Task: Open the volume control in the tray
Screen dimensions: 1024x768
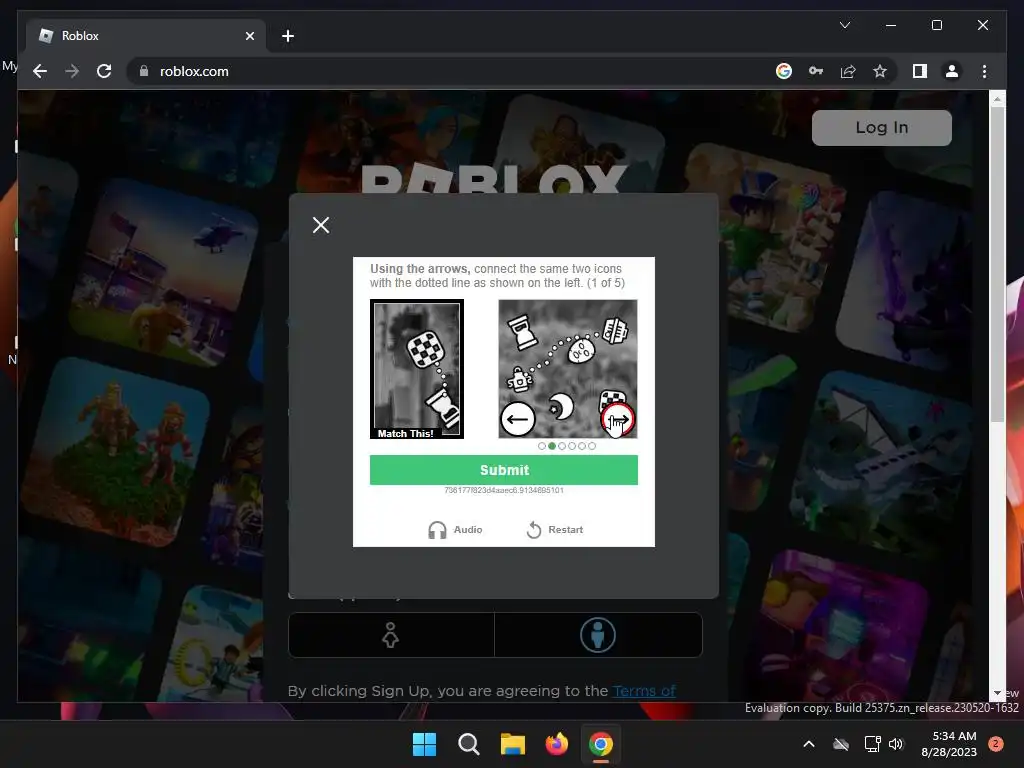Action: click(x=896, y=744)
